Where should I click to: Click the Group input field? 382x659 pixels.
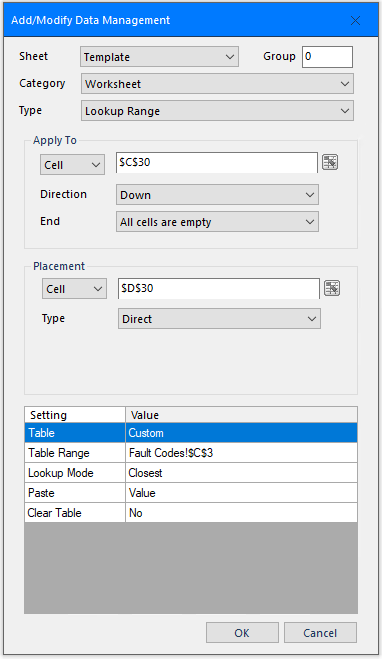coord(327,57)
